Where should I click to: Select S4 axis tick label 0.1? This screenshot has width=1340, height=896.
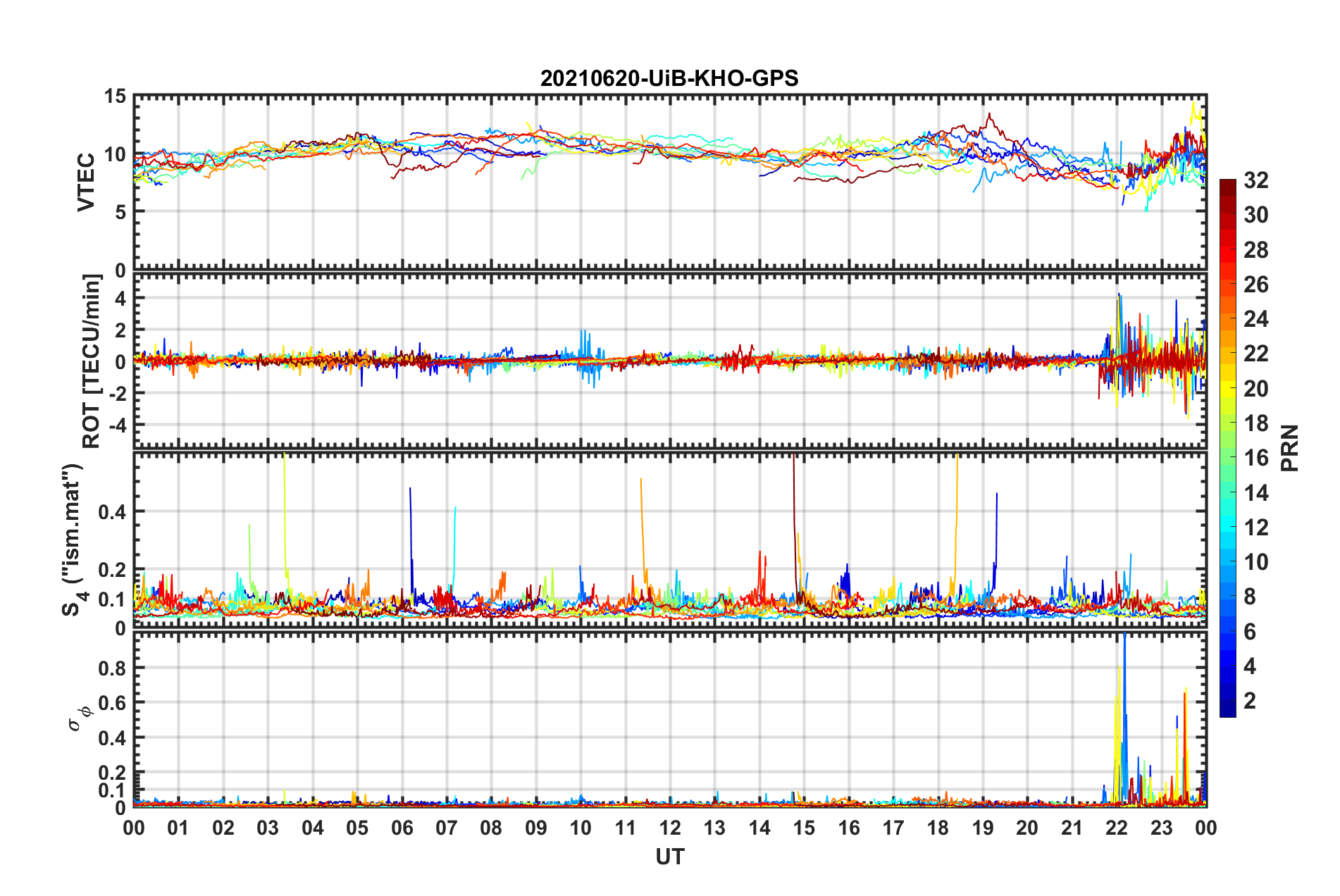pos(113,599)
